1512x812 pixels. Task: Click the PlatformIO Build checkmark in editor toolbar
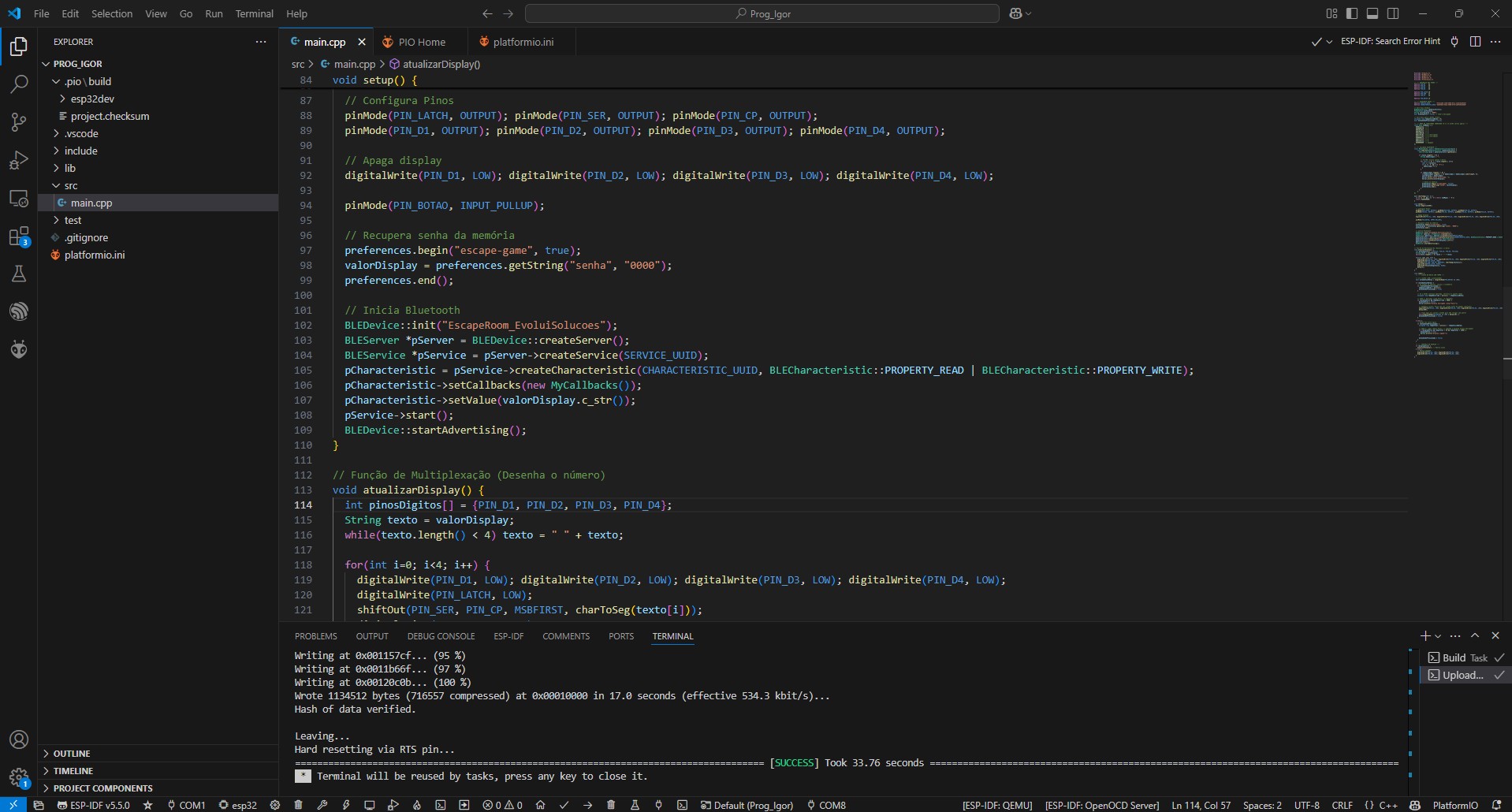click(1316, 42)
